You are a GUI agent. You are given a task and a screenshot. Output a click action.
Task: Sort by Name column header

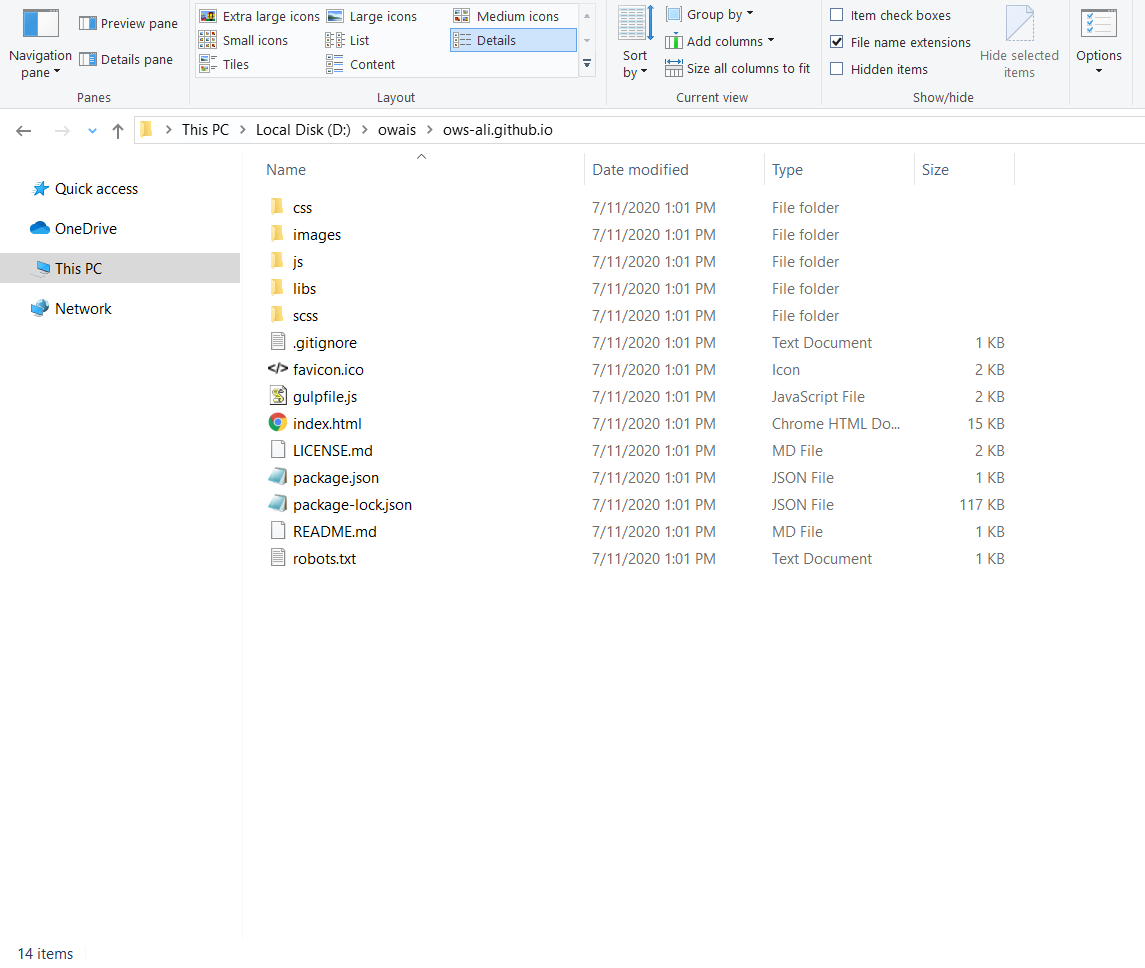[286, 170]
